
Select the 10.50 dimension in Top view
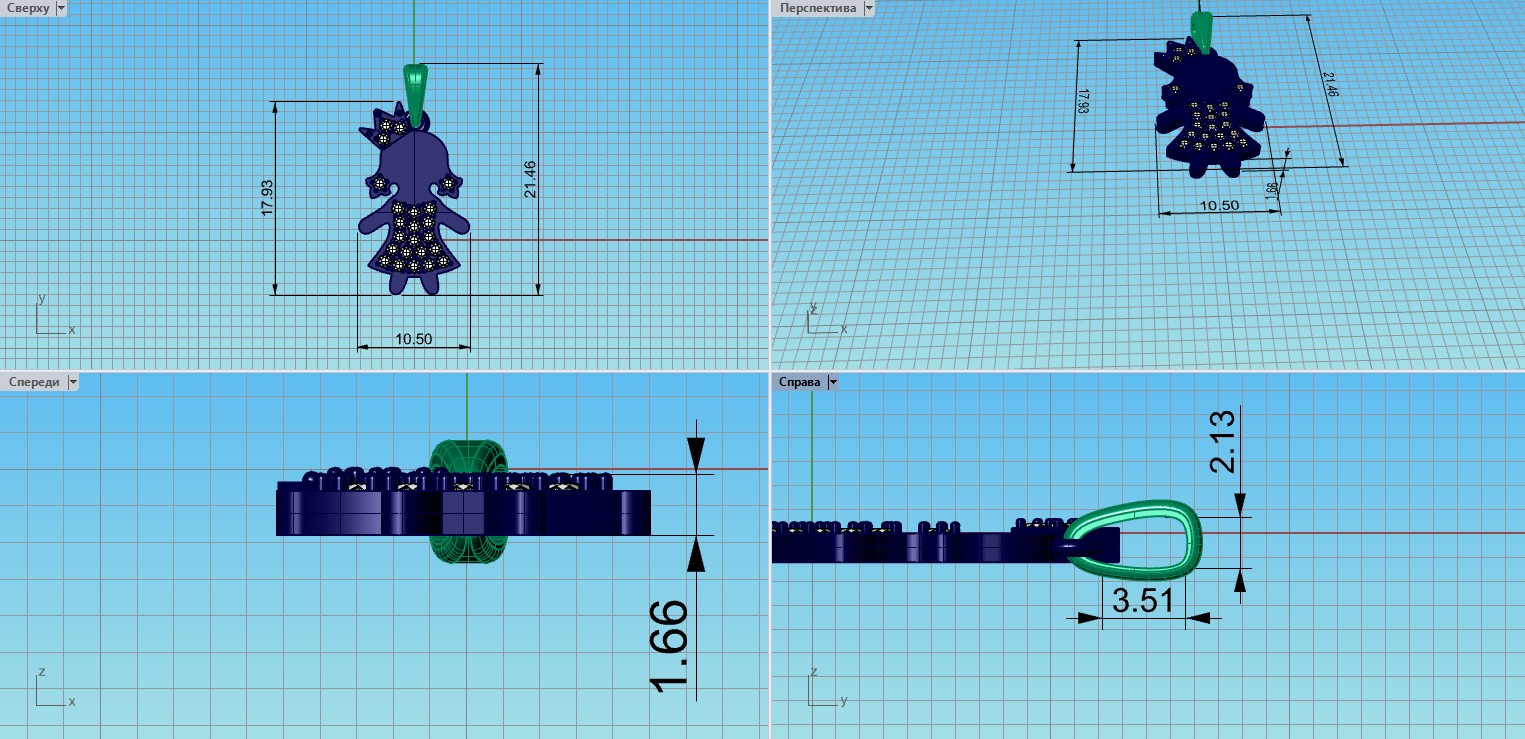tap(414, 339)
